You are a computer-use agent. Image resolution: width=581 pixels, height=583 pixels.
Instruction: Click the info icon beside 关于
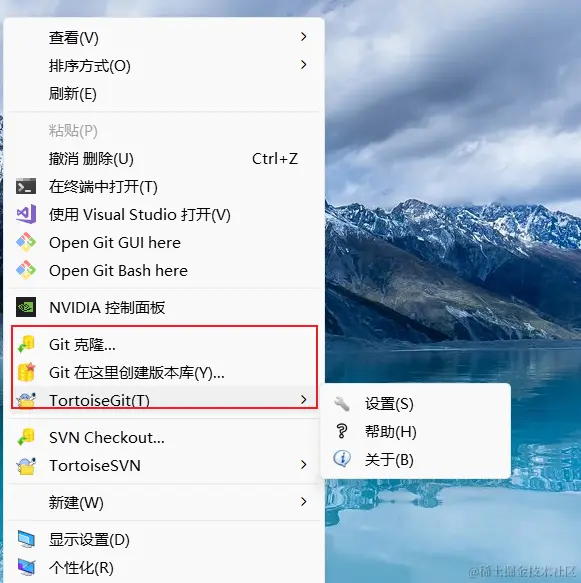[342, 459]
